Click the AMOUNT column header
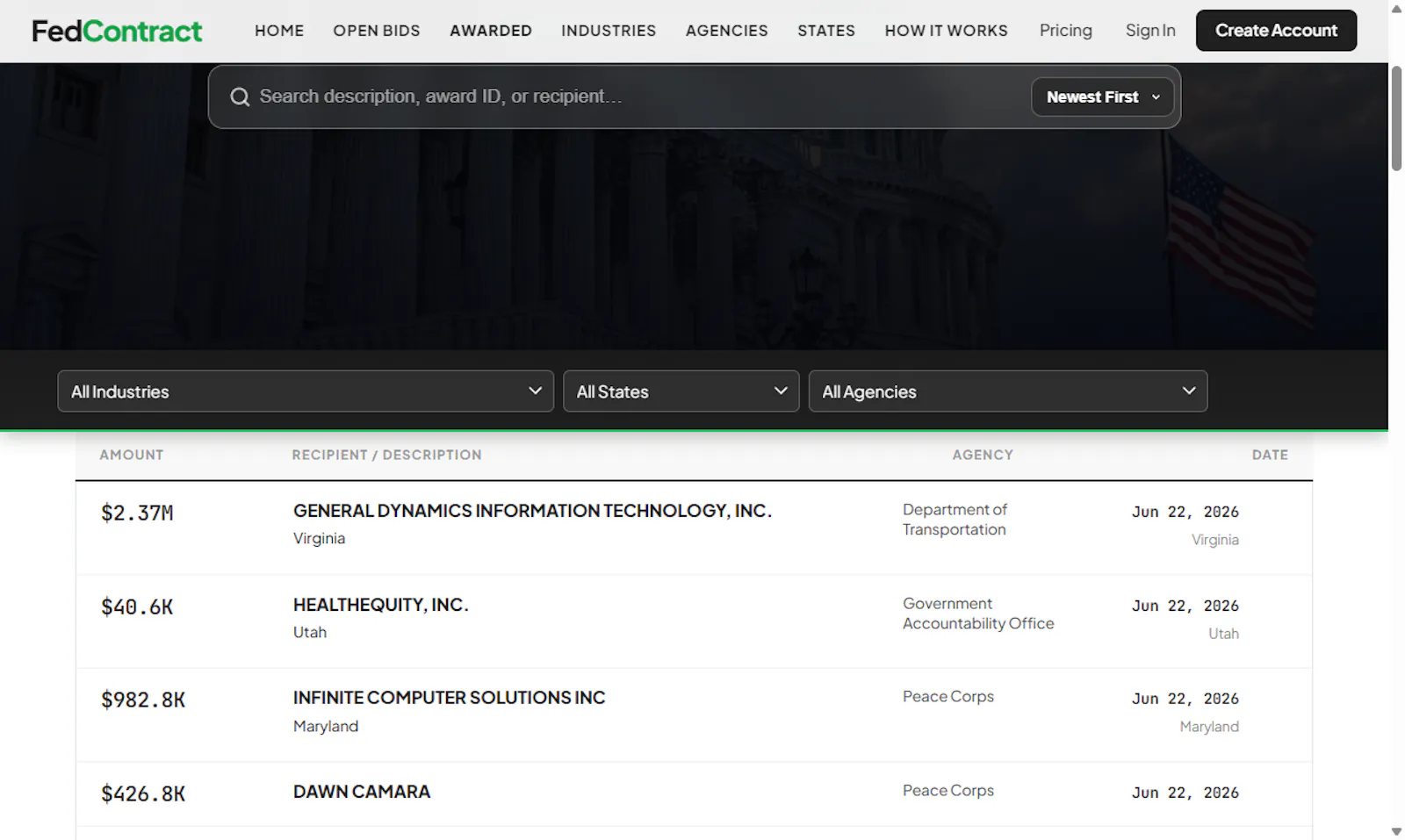This screenshot has width=1405, height=840. click(132, 455)
